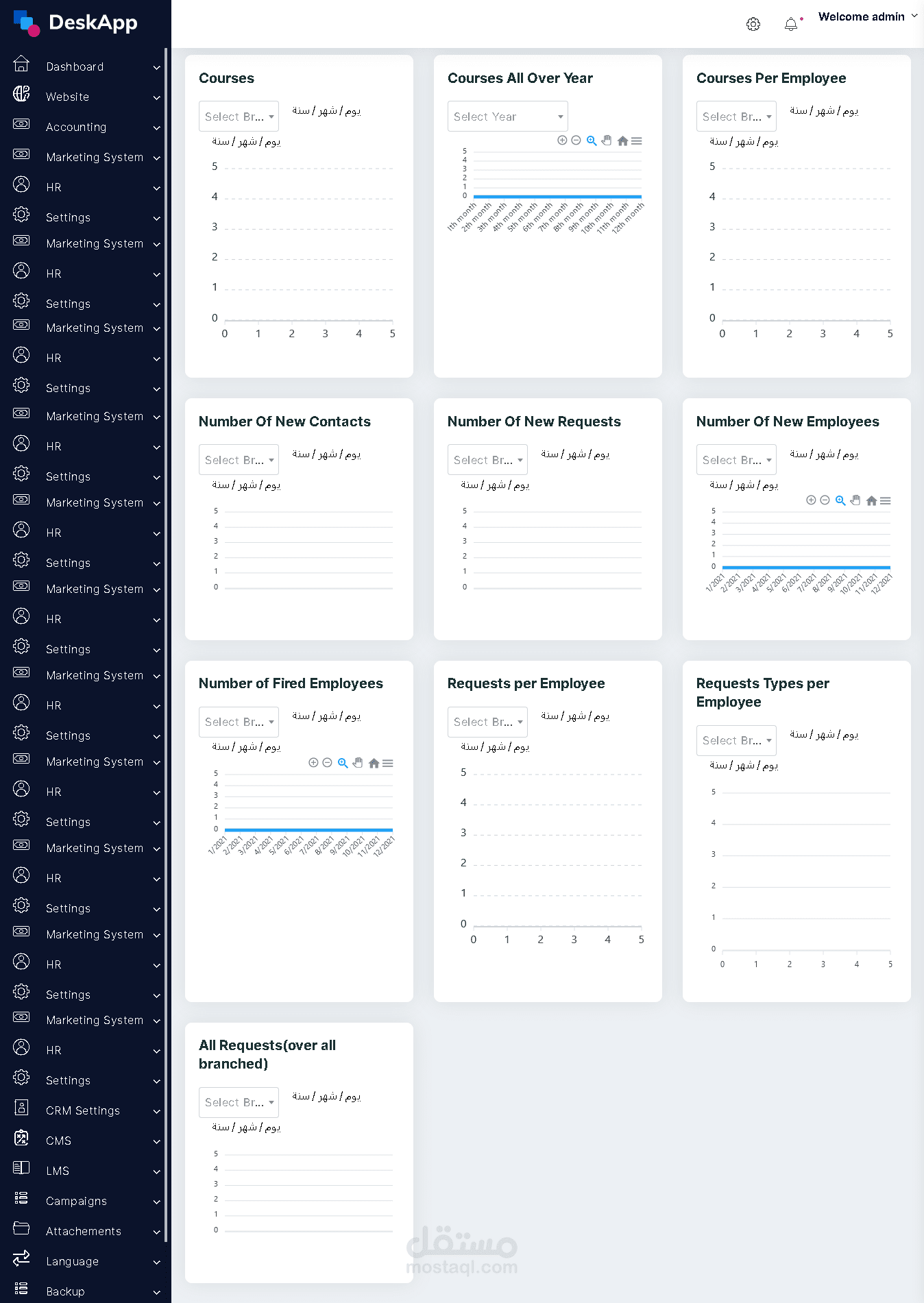Open the Welcome admin user dropdown

point(868,17)
